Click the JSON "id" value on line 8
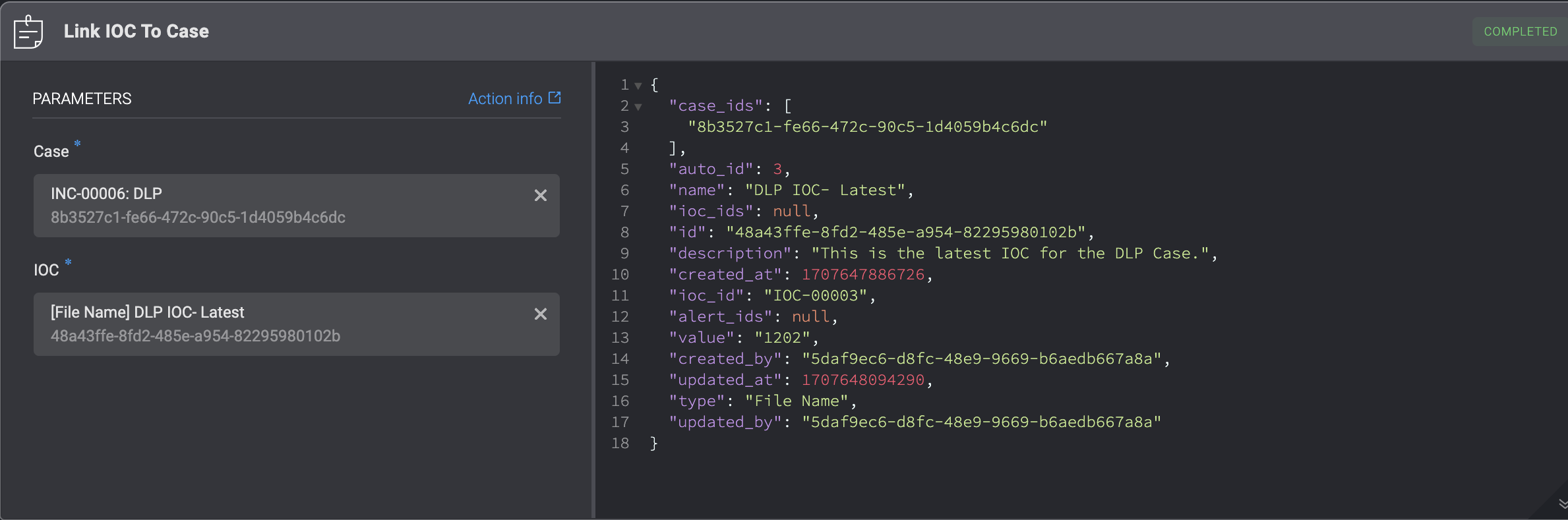This screenshot has width=1568, height=520. coord(906,233)
